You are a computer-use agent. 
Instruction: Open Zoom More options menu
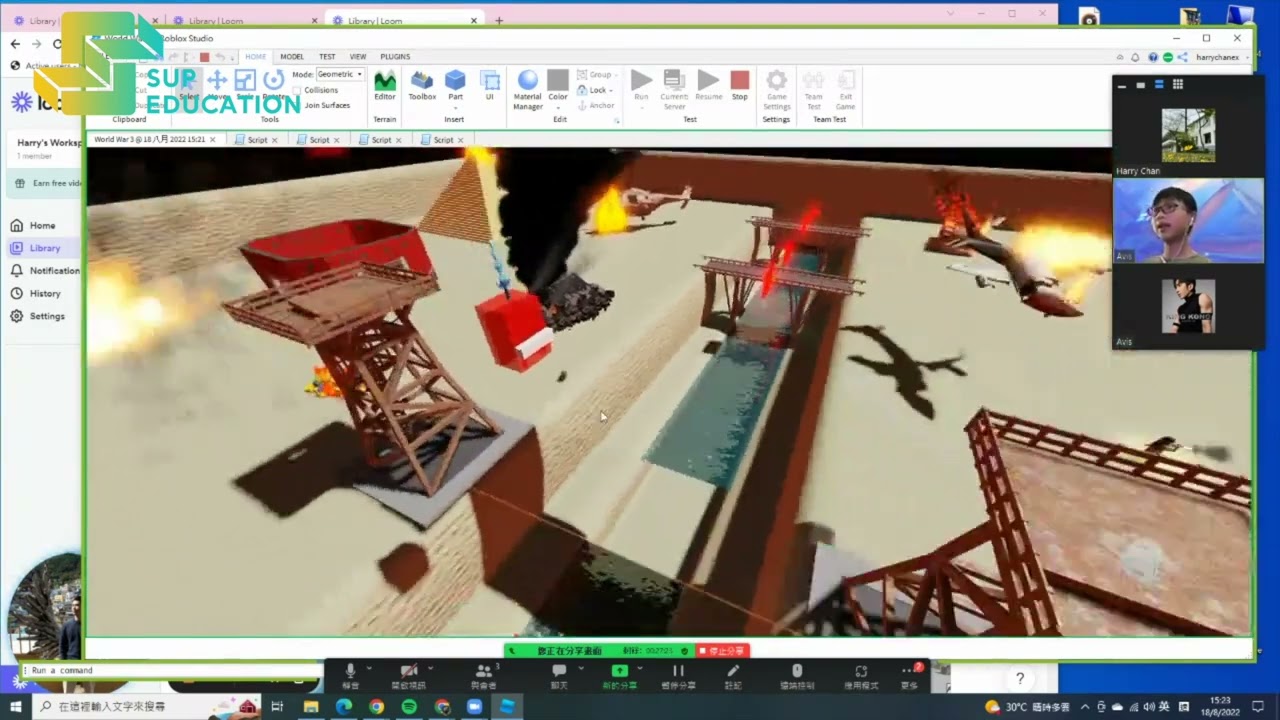[909, 675]
